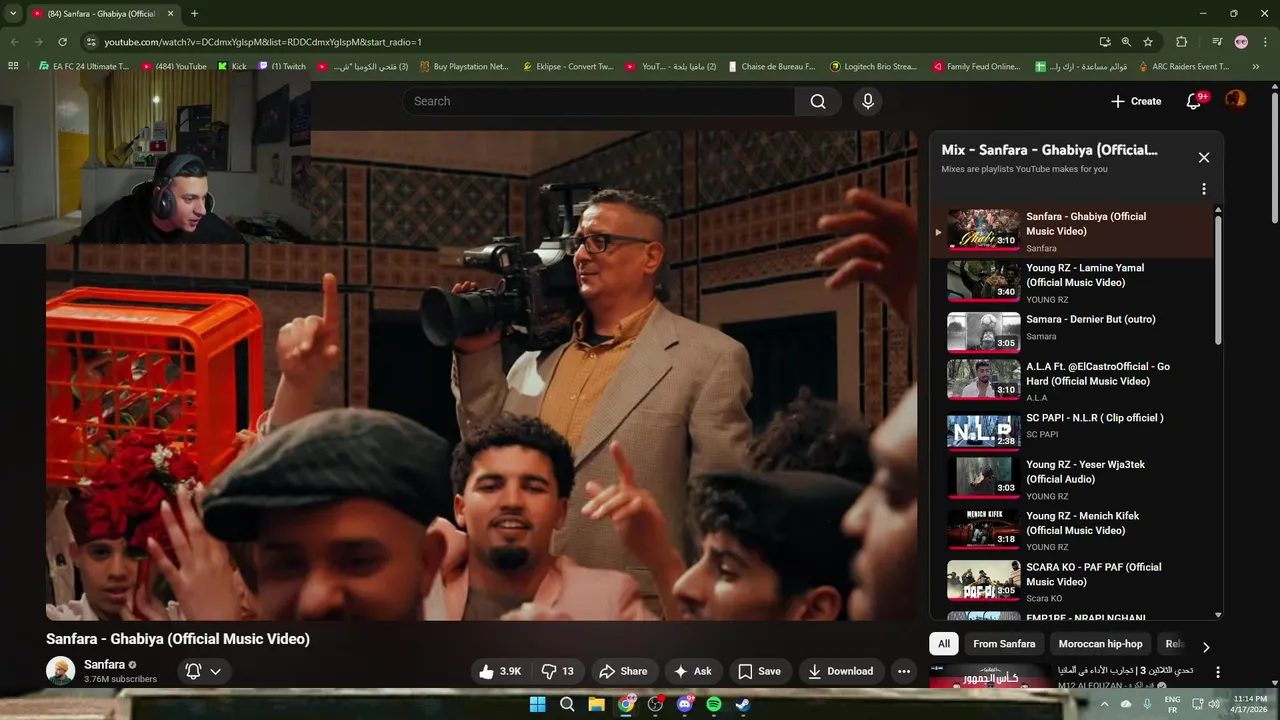Show hidden system tray icons
The height and width of the screenshot is (720, 1280).
(1106, 704)
